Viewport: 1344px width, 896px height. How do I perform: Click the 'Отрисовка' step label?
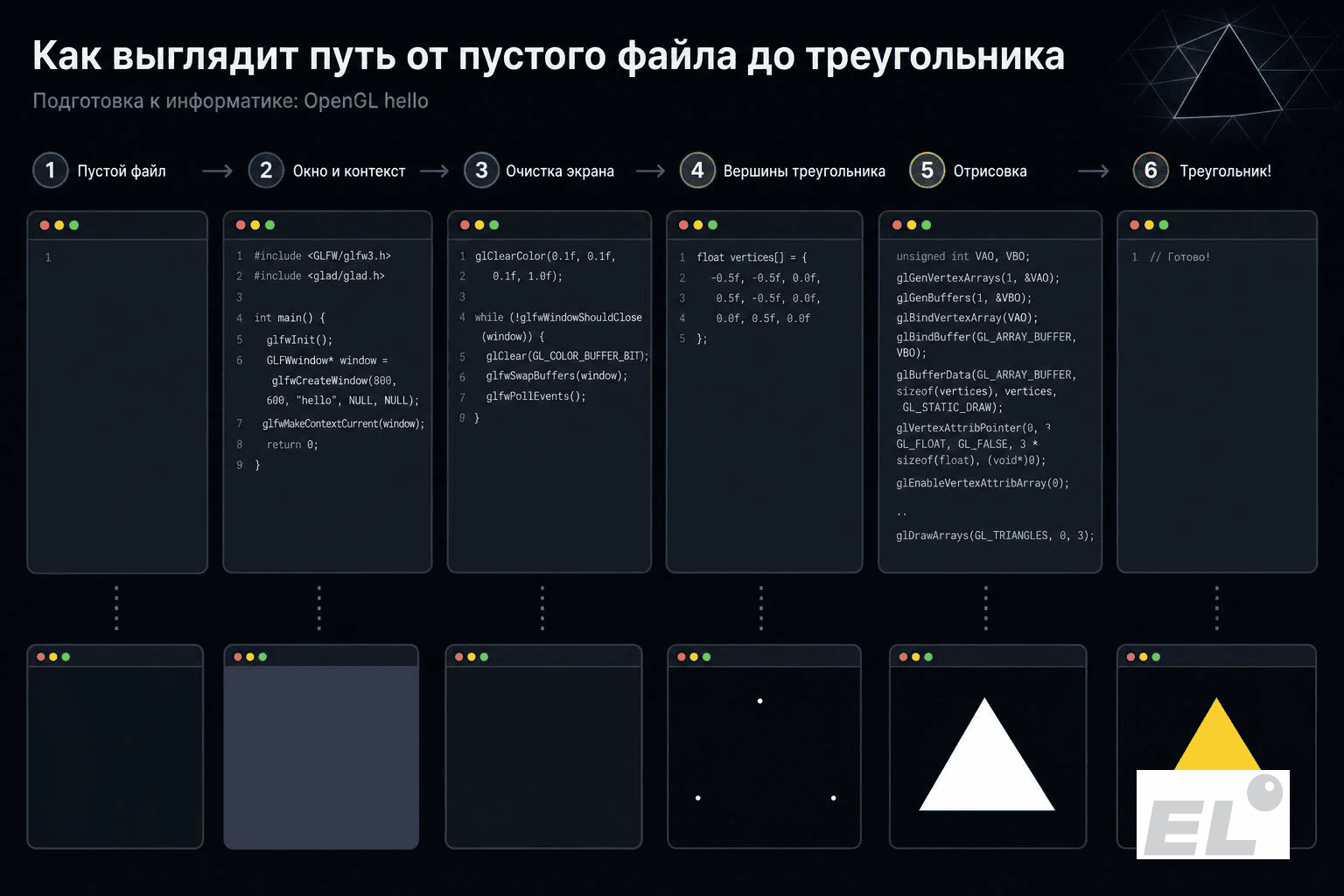(x=990, y=171)
